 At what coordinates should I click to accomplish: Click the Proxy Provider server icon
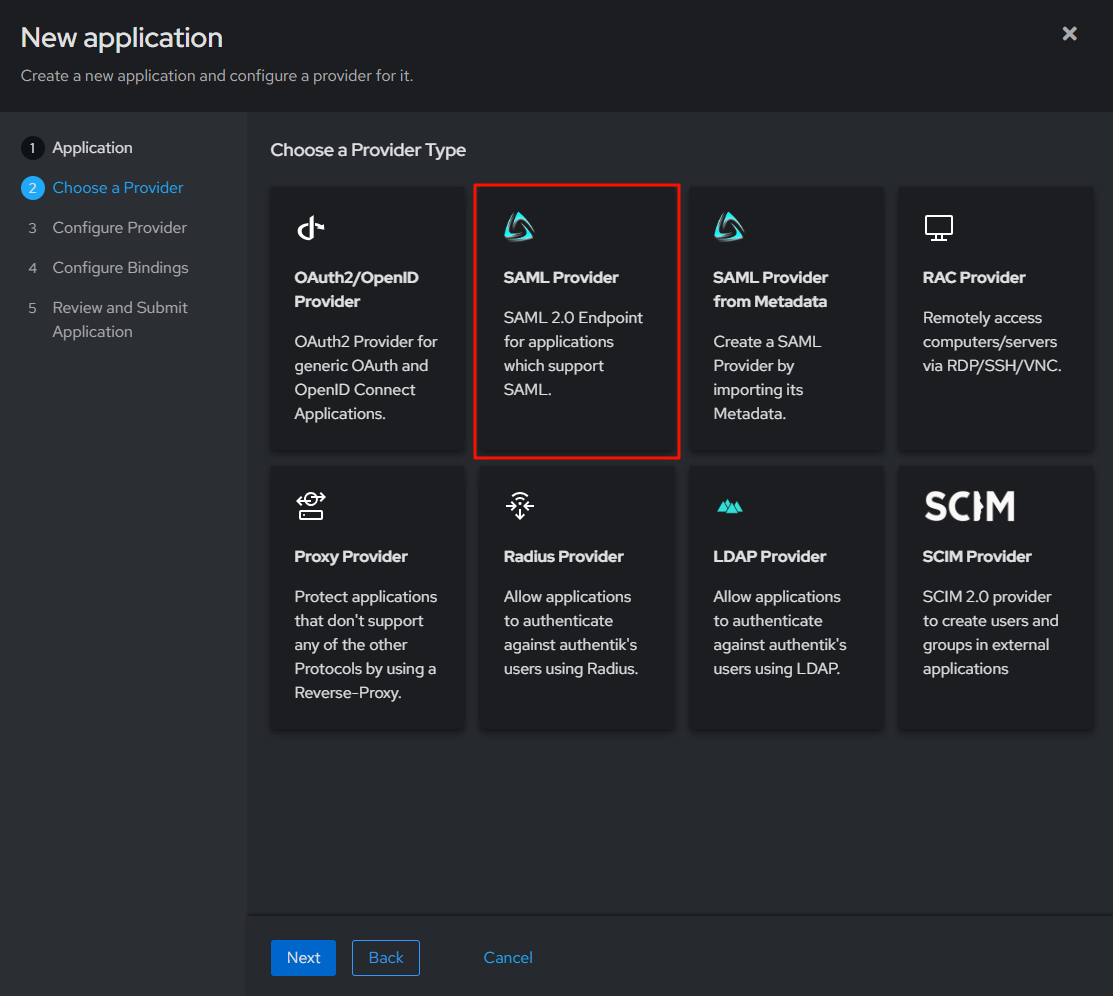[x=311, y=506]
